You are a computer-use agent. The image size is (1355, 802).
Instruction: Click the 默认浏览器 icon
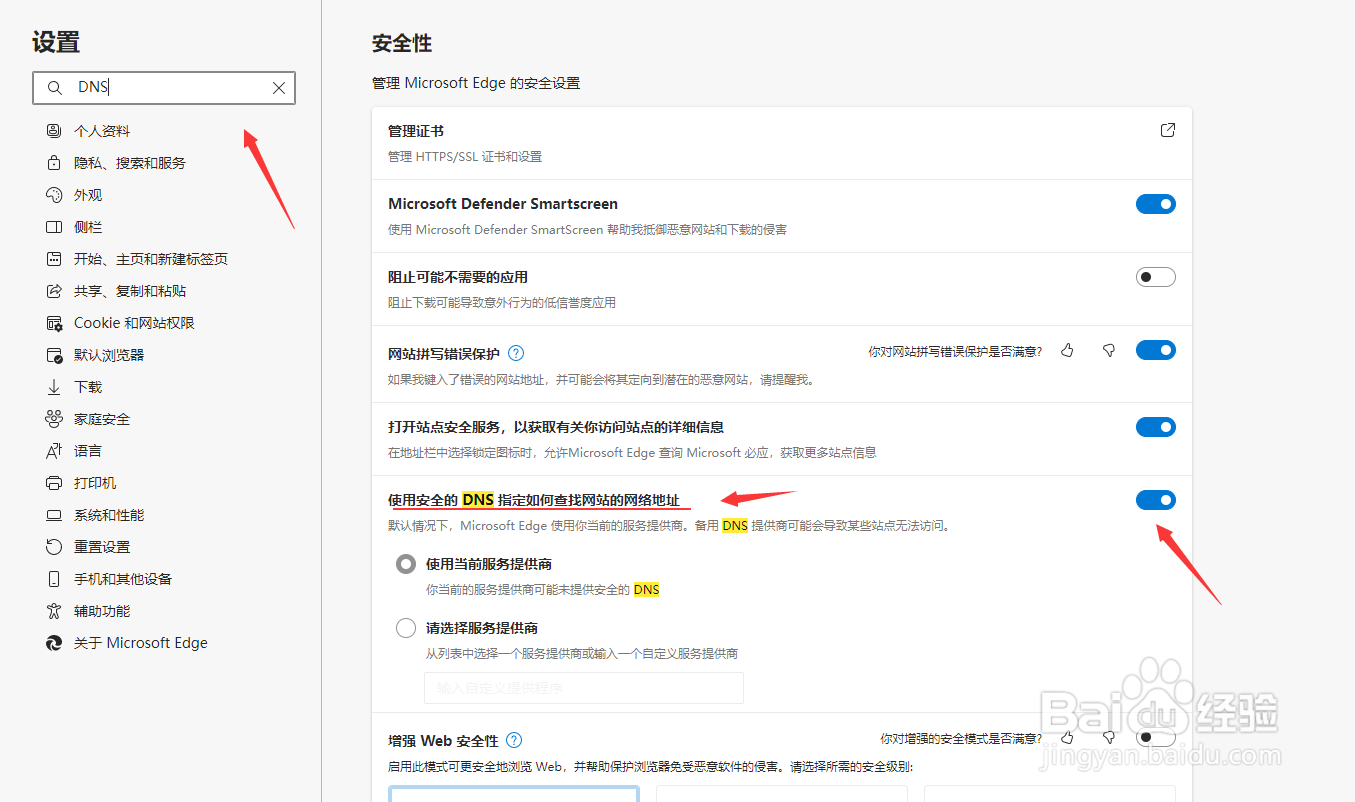click(54, 355)
